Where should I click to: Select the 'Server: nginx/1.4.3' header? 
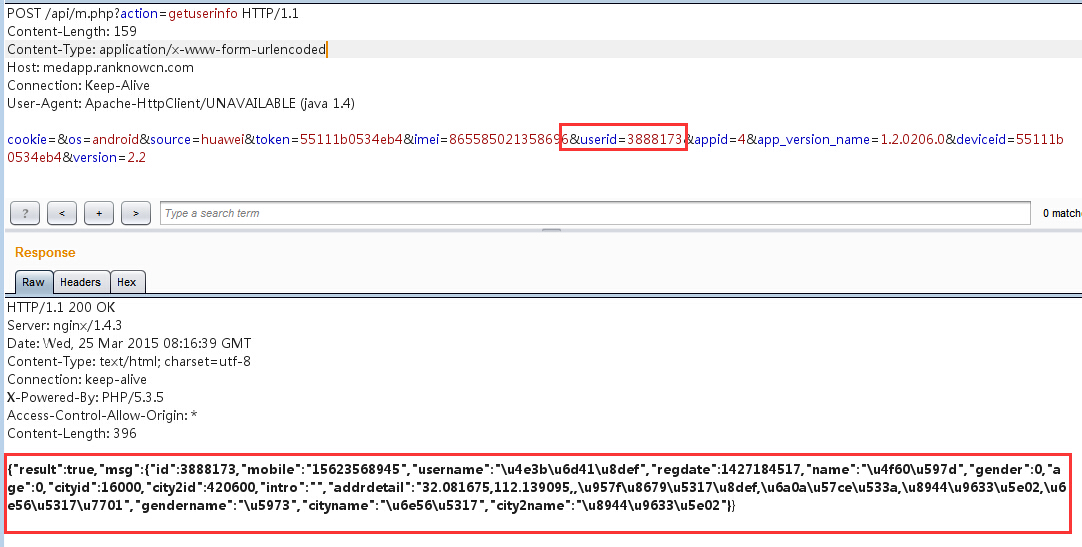[x=64, y=325]
